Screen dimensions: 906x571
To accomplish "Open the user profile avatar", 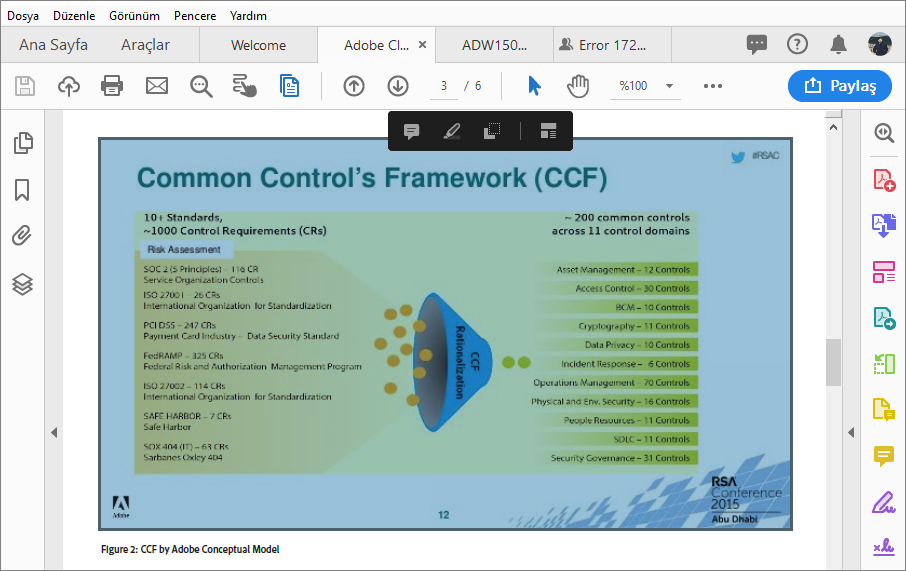I will 879,44.
